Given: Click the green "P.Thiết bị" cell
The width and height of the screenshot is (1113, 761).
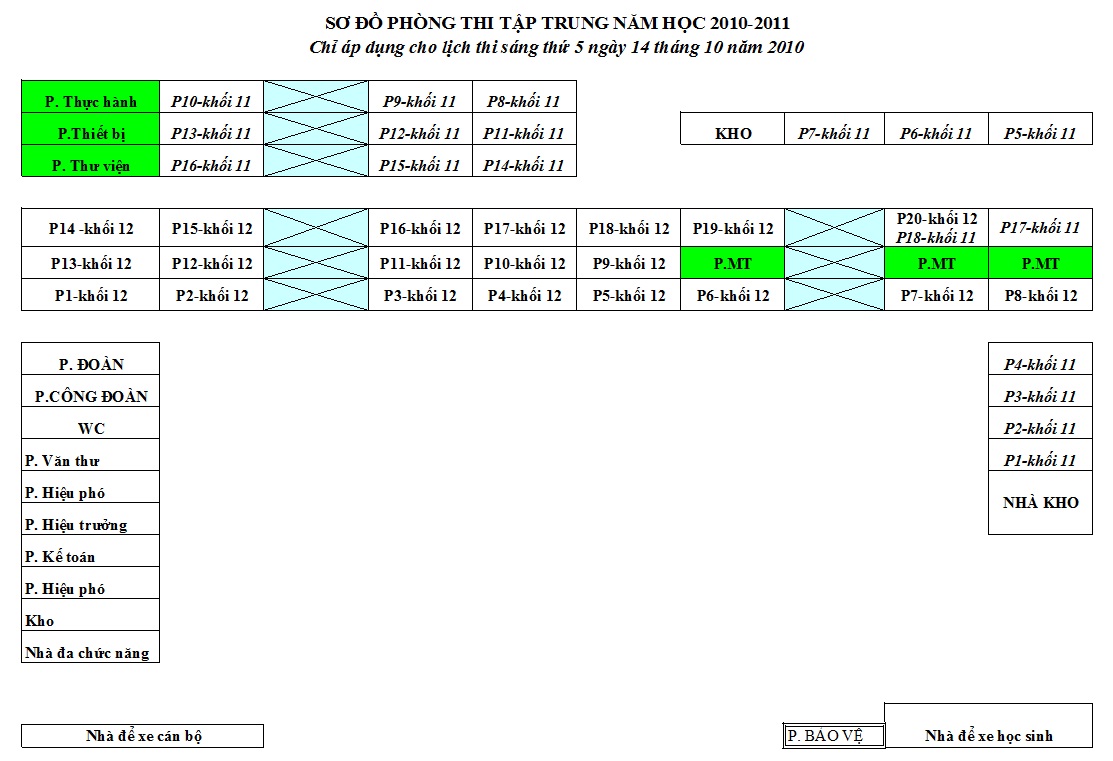Looking at the screenshot, I should tap(90, 133).
